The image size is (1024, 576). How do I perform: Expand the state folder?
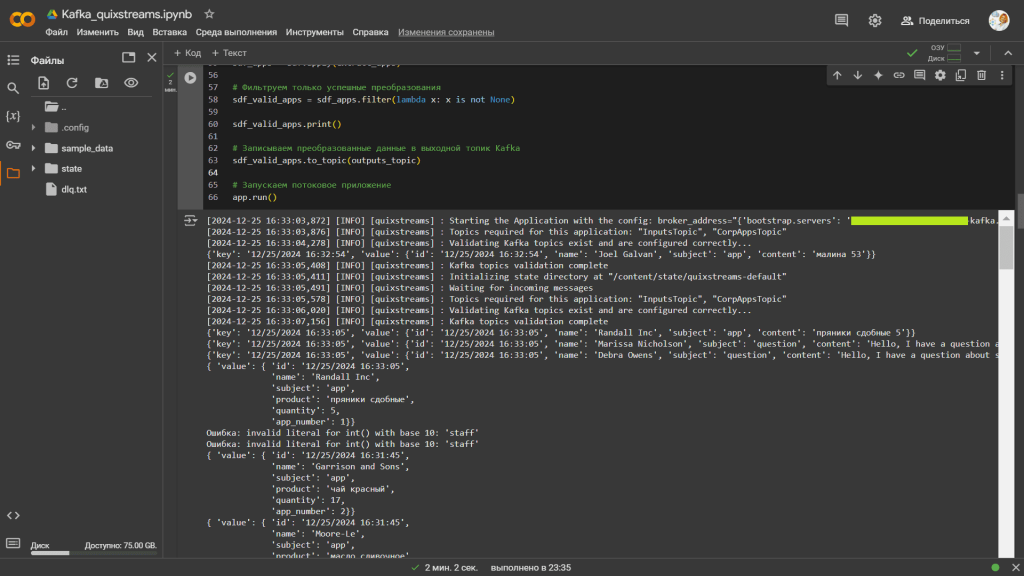(x=33, y=169)
